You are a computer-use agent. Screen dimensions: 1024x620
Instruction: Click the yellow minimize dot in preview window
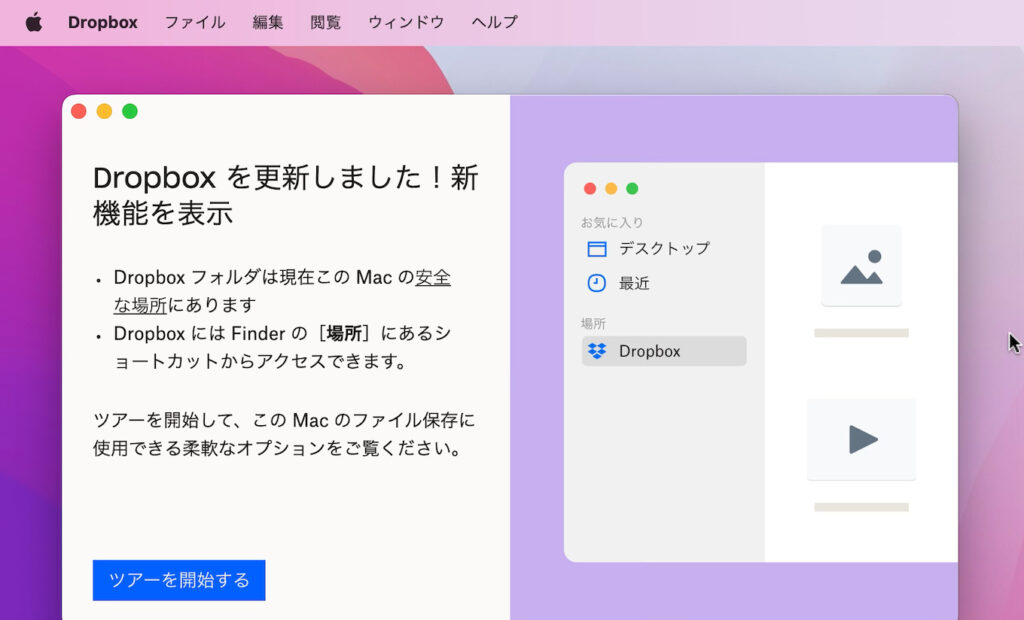610,188
